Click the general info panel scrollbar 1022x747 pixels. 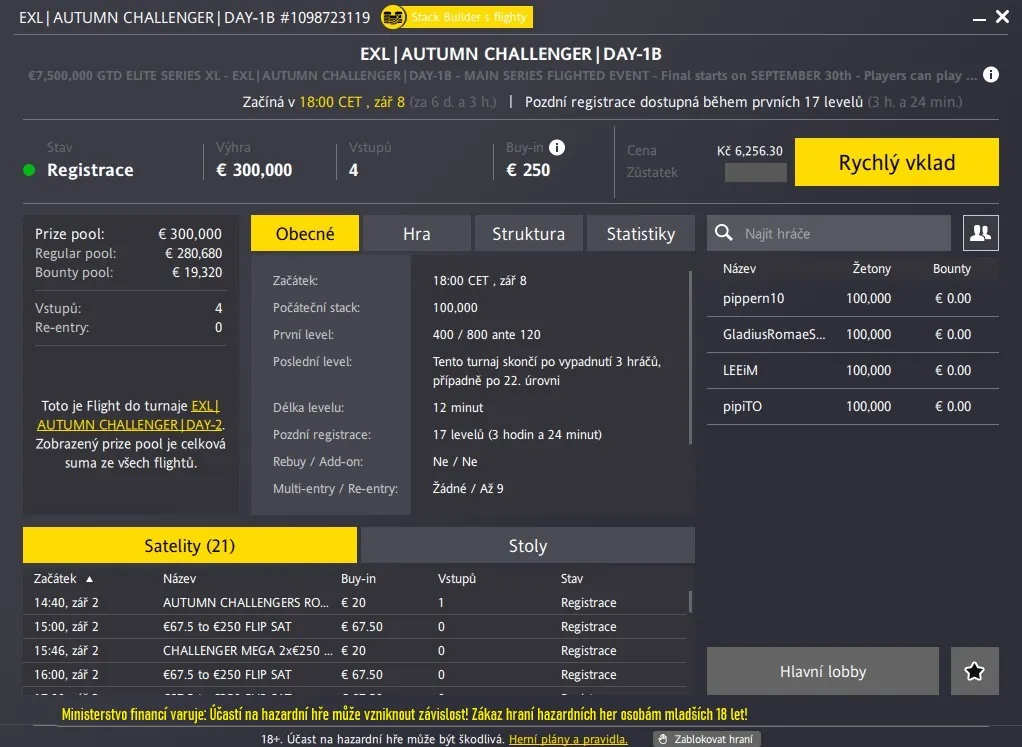coord(690,357)
